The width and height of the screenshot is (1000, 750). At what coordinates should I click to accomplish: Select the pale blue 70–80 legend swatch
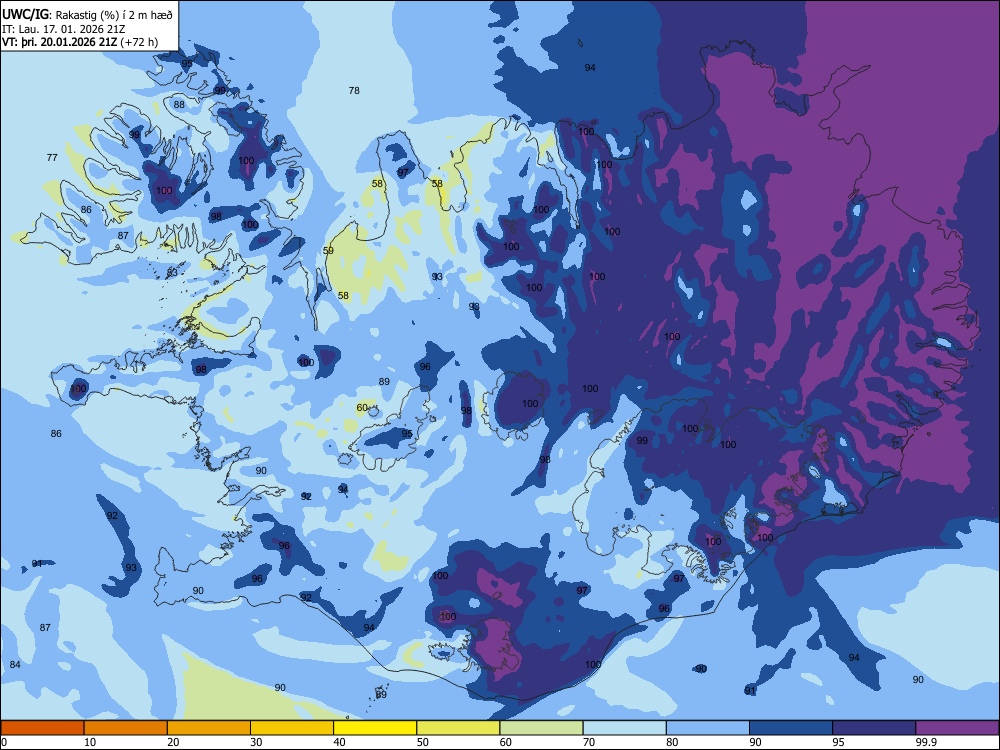[624, 728]
